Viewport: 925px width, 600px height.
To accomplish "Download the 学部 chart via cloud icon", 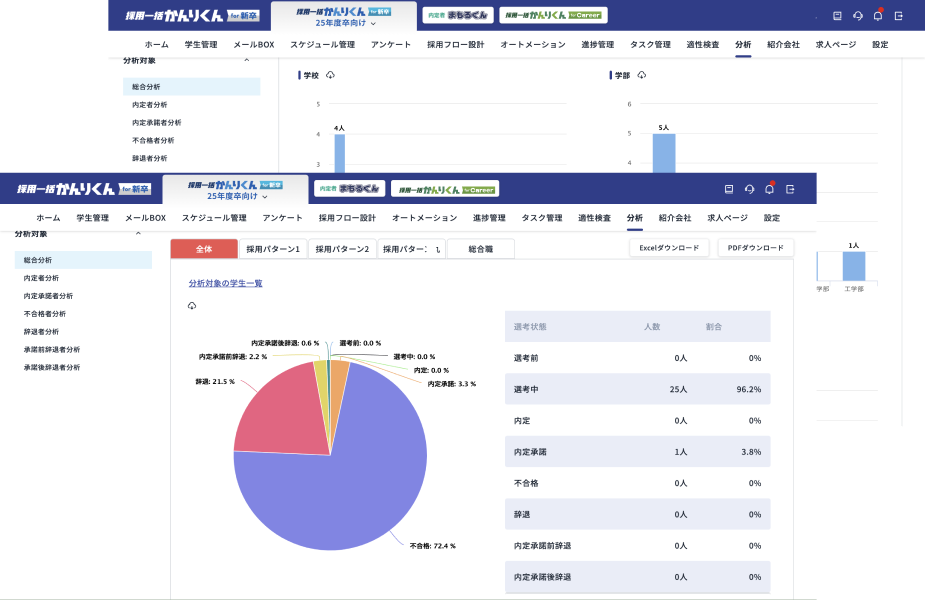I will point(642,75).
